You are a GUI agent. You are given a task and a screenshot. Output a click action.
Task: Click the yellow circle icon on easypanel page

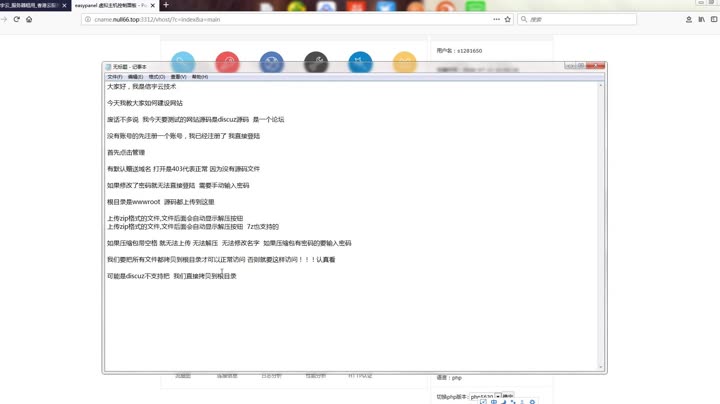tap(405, 62)
